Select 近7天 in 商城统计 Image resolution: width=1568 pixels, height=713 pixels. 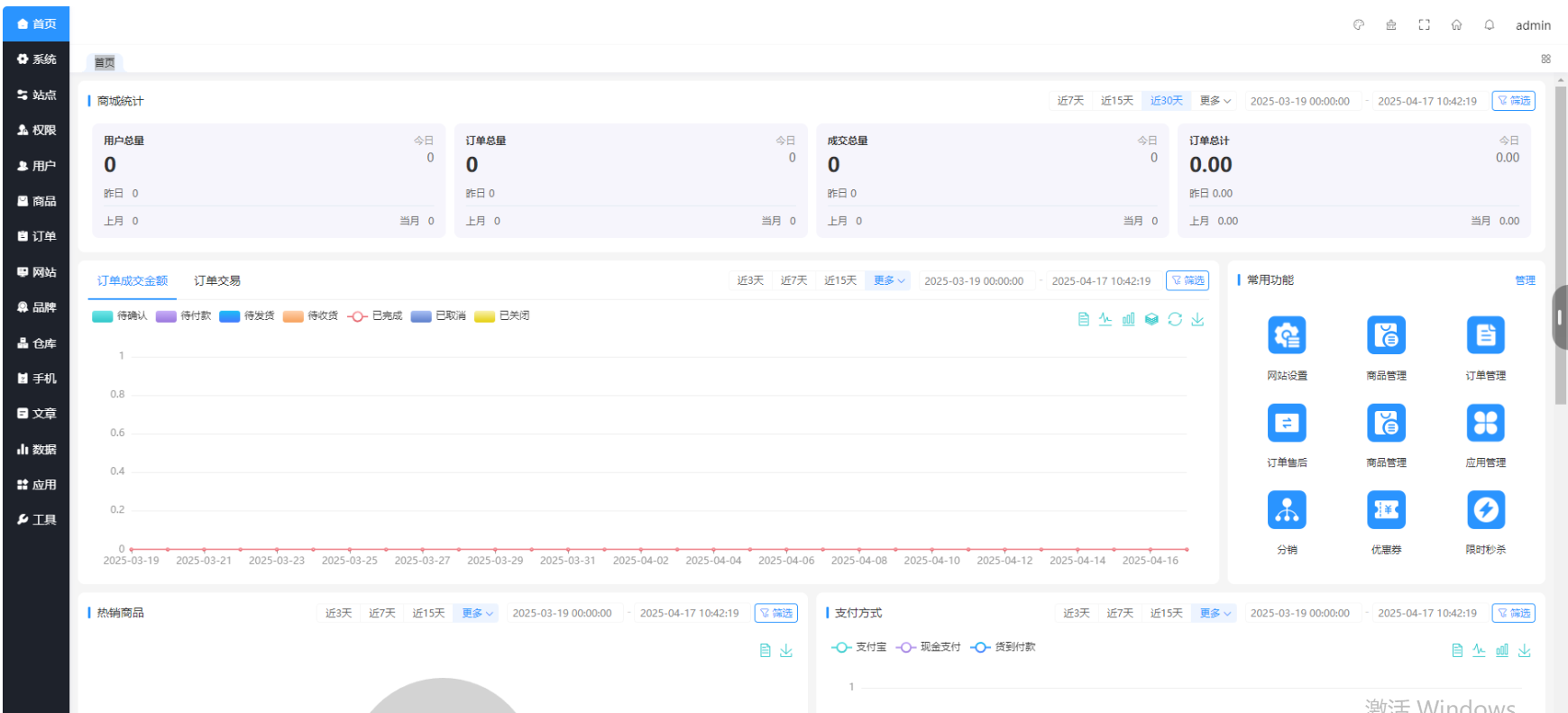(1070, 101)
